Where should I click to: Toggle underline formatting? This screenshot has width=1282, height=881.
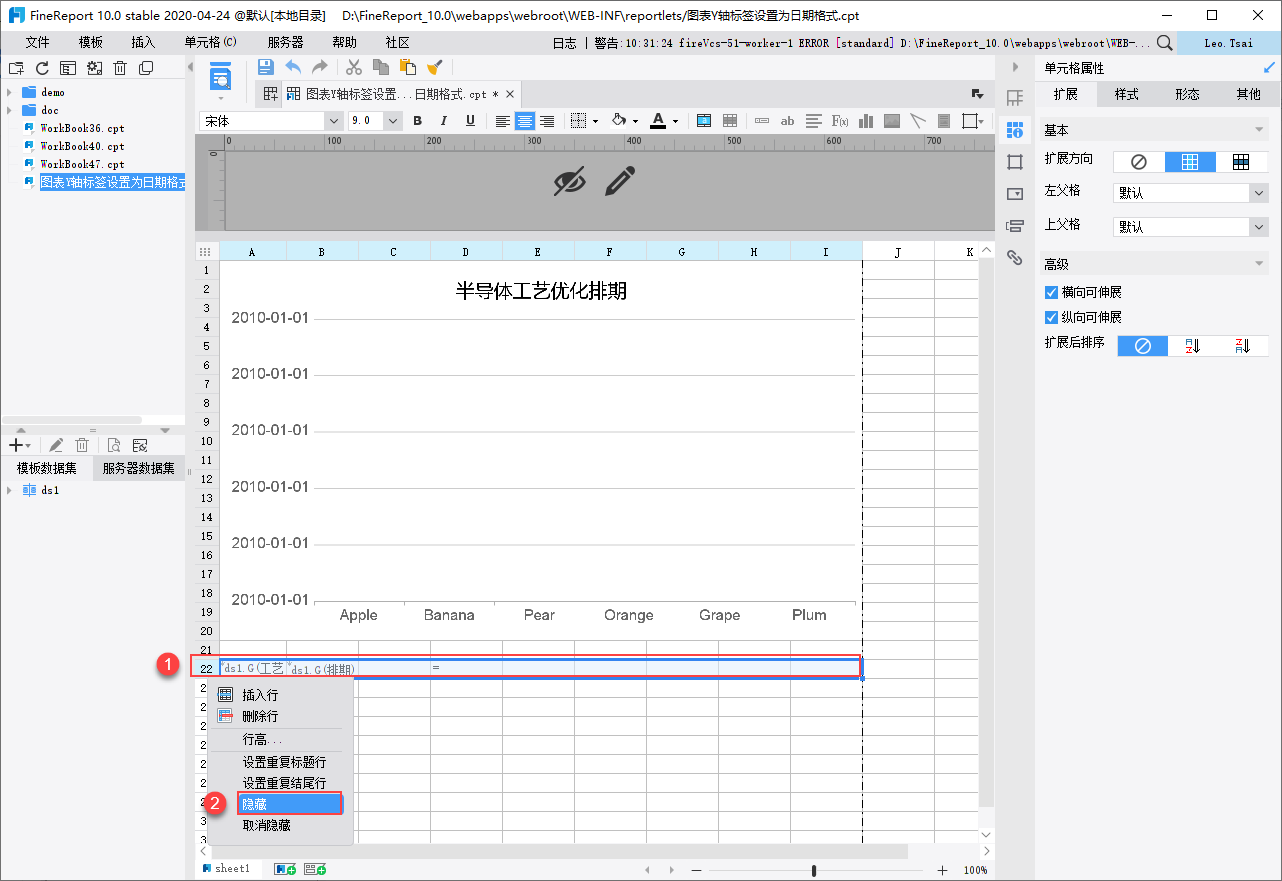[x=470, y=121]
